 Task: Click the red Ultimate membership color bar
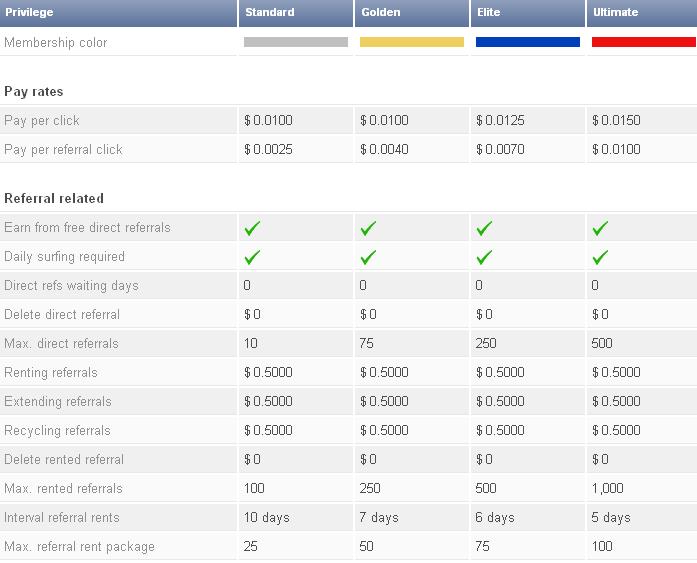[643, 42]
